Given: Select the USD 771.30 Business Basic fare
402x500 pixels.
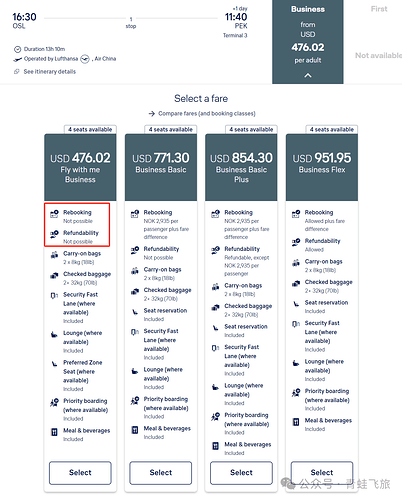Looking at the screenshot, I should pyautogui.click(x=161, y=472).
